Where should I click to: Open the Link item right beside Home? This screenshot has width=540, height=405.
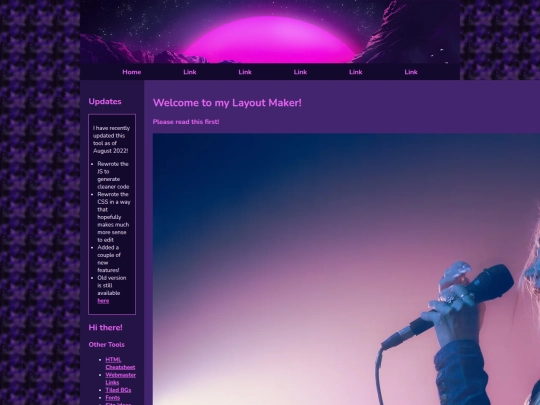tap(190, 72)
